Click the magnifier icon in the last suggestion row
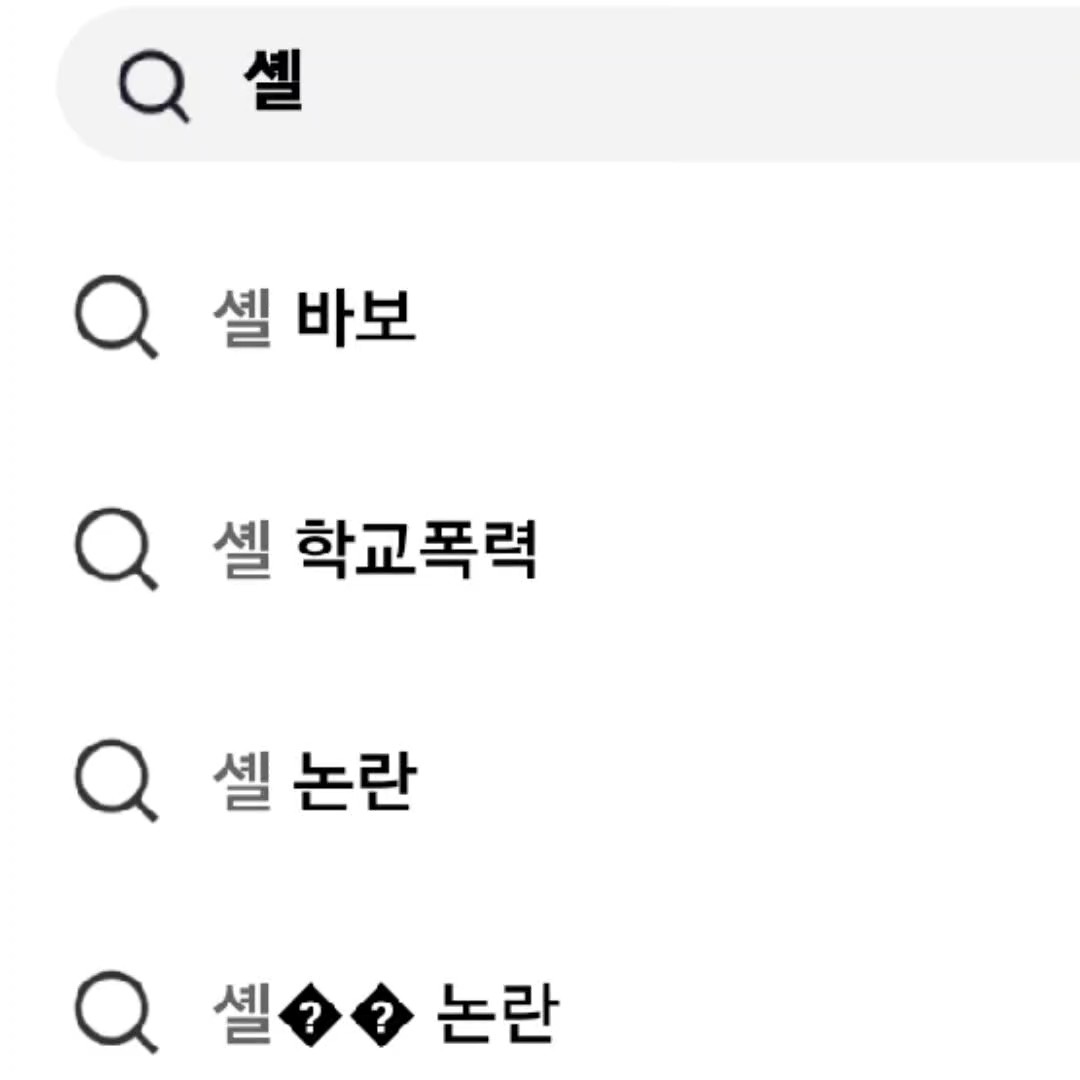Screen dimensions: 1080x1080 (116, 1012)
